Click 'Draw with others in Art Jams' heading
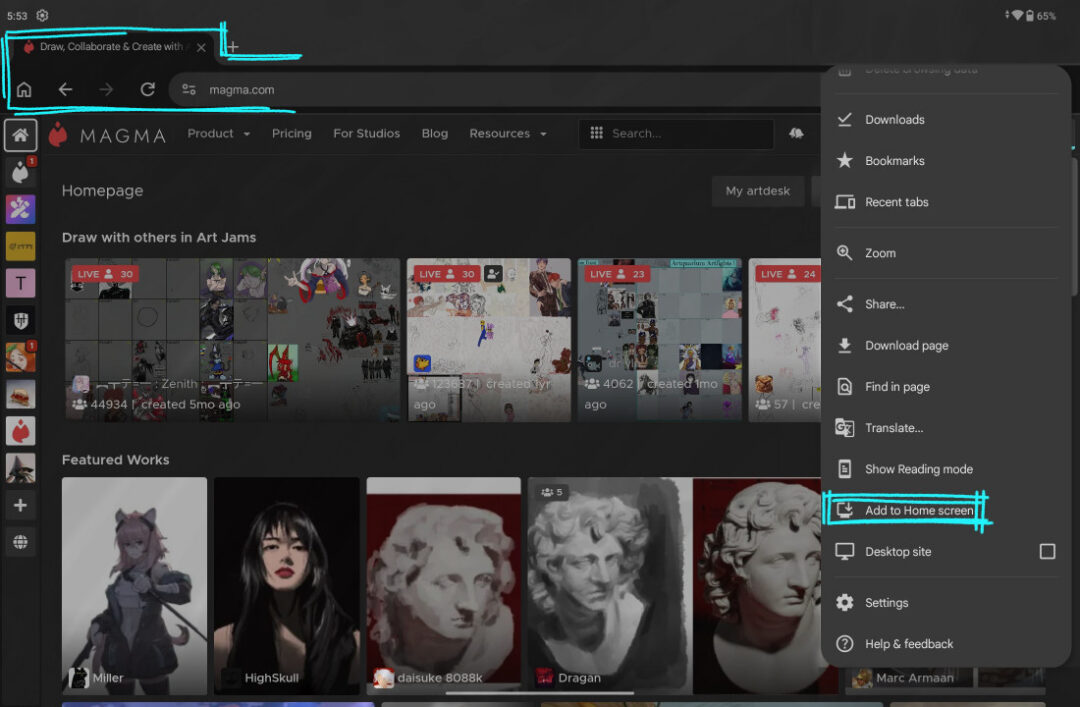The width and height of the screenshot is (1080, 707). tap(159, 238)
